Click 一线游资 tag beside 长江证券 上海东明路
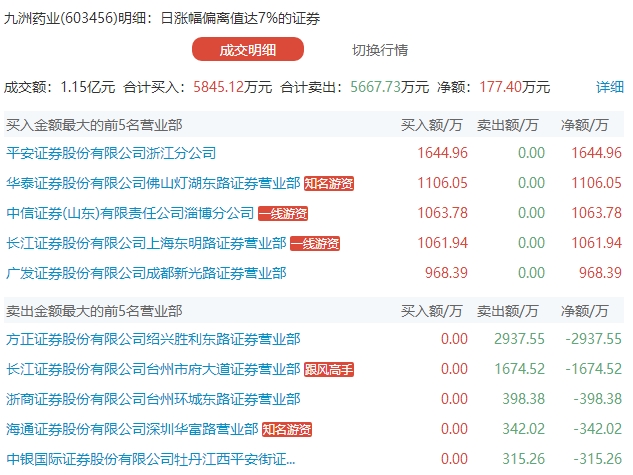 [315, 243]
